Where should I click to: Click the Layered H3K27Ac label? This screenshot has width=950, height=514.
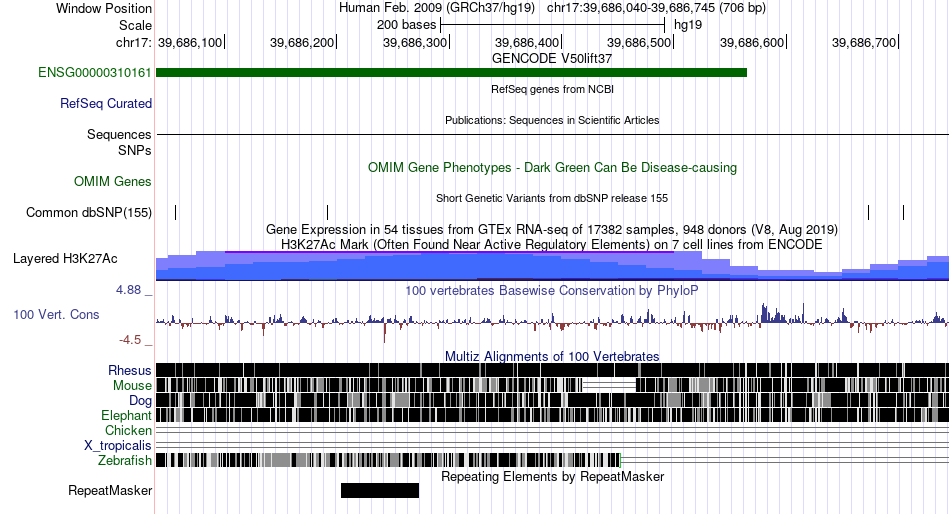[65, 259]
